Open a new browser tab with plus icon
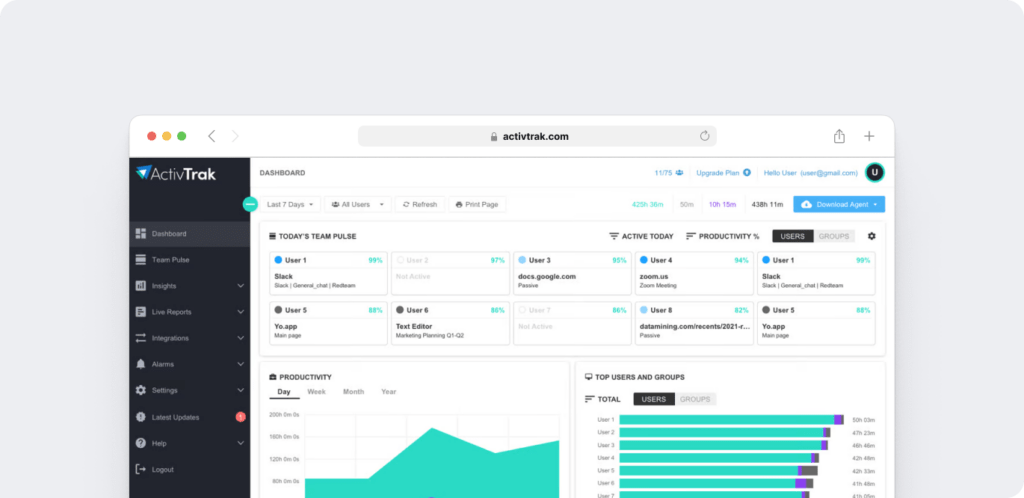This screenshot has height=498, width=1024. pyautogui.click(x=869, y=136)
